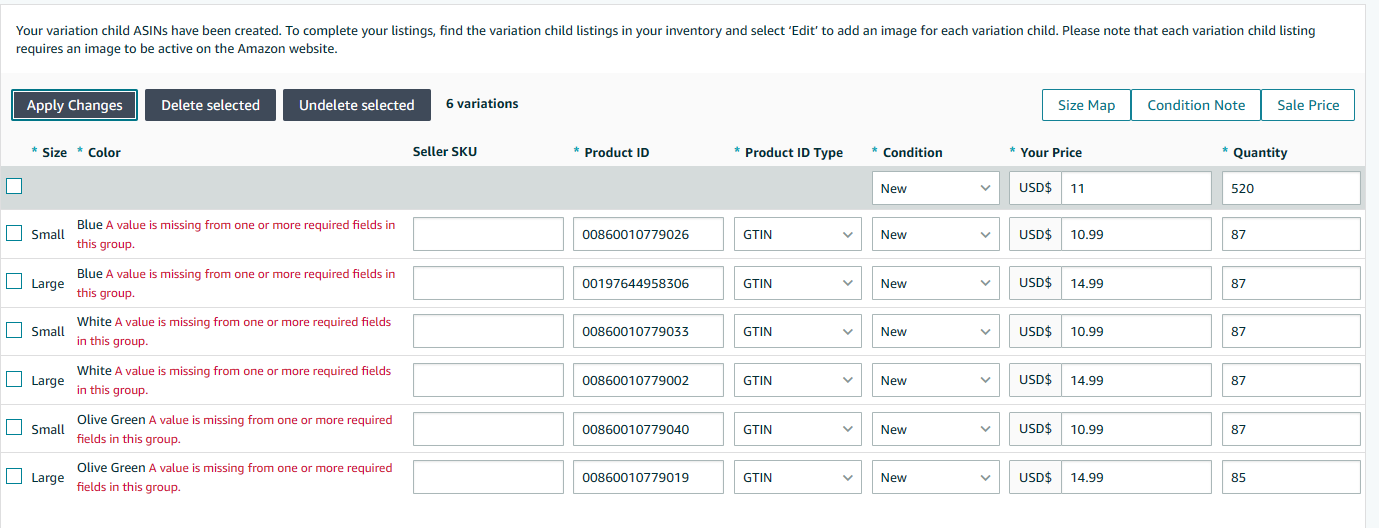Open Condition dropdown for Large Olive Green
The image size is (1379, 528).
[935, 477]
